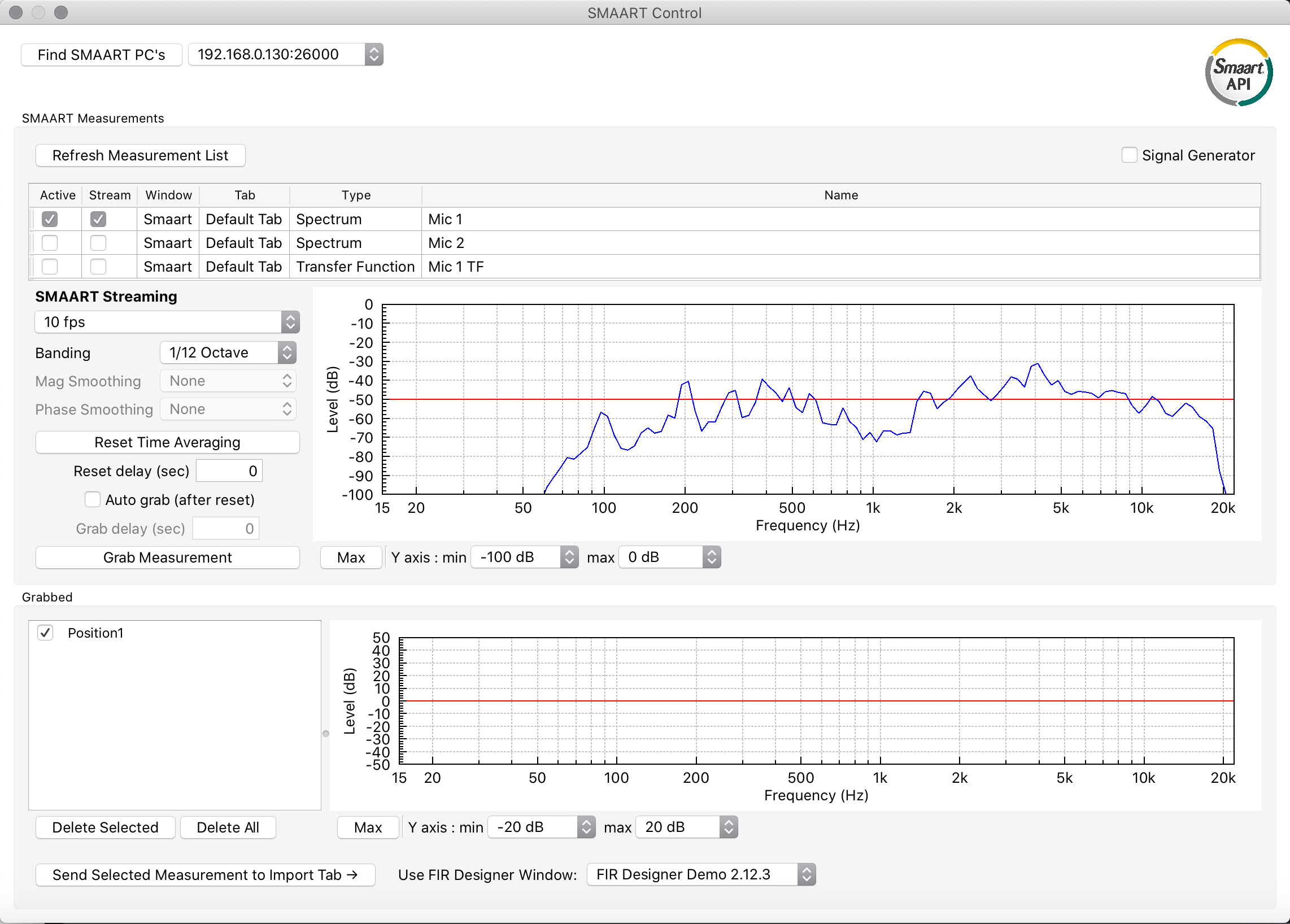The width and height of the screenshot is (1290, 924).
Task: Click the splitter handle beside grabbed list
Action: (326, 734)
